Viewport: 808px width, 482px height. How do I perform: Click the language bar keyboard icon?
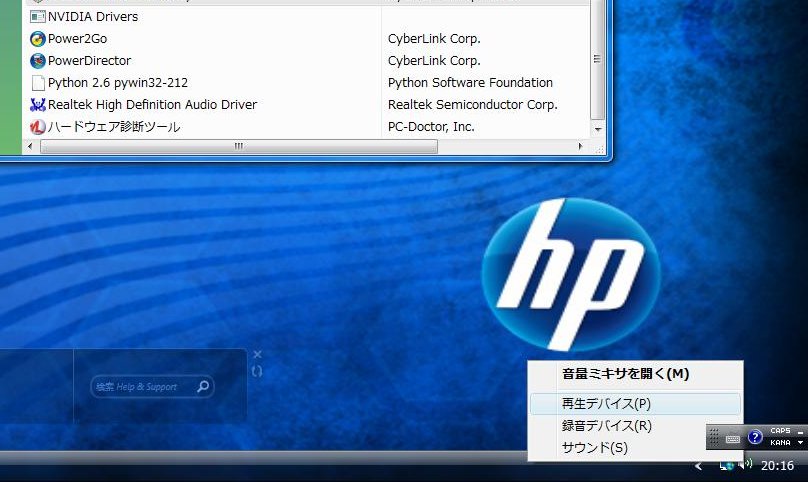pos(733,439)
